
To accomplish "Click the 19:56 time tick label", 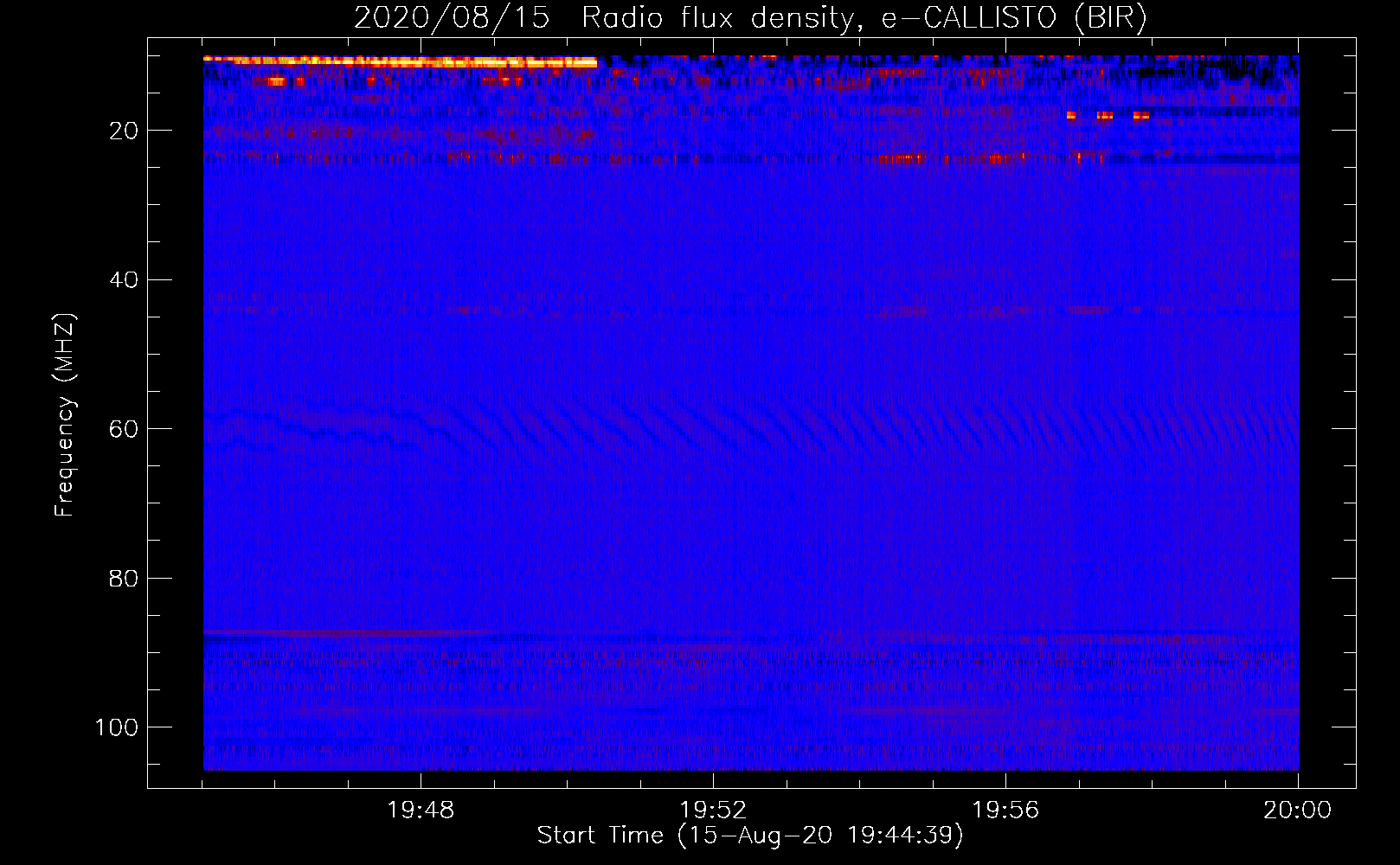I will (x=1005, y=811).
